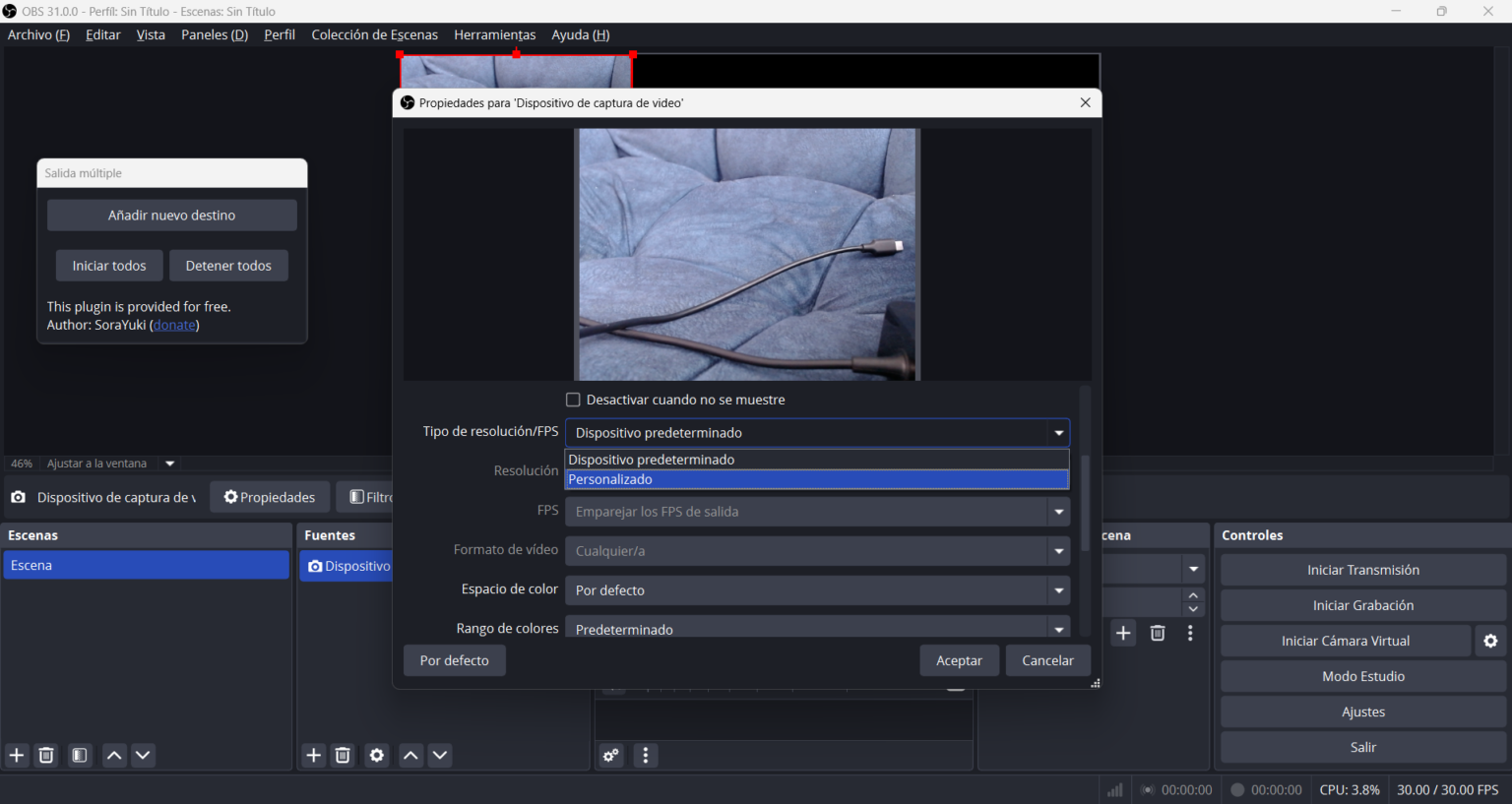
Task: Add a new source in Fuentes panel
Action: click(x=314, y=755)
